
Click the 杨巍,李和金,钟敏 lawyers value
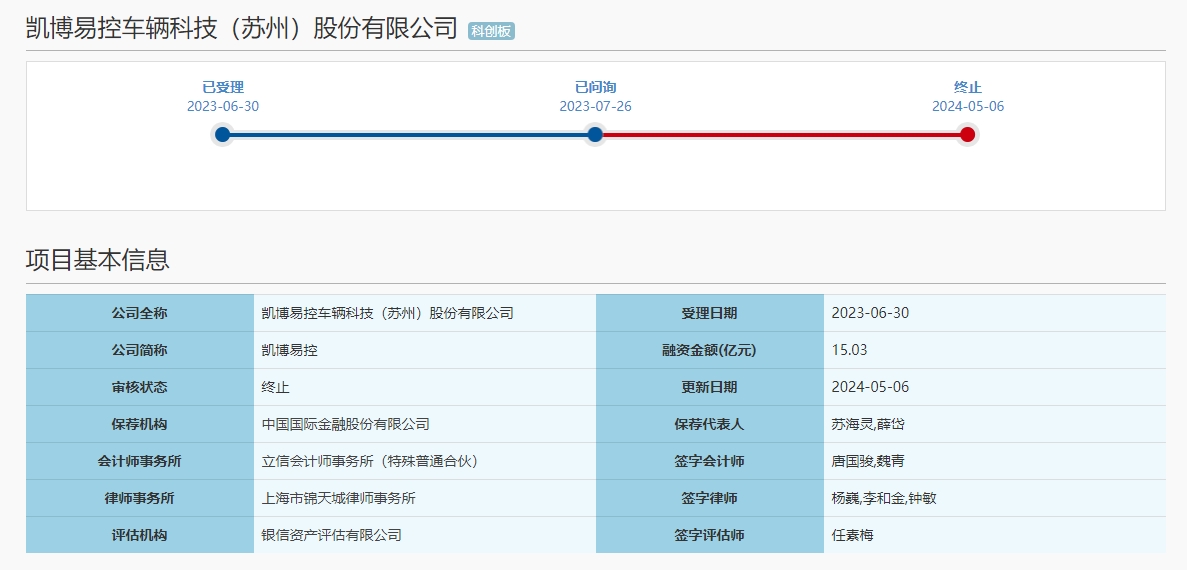pyautogui.click(x=886, y=498)
